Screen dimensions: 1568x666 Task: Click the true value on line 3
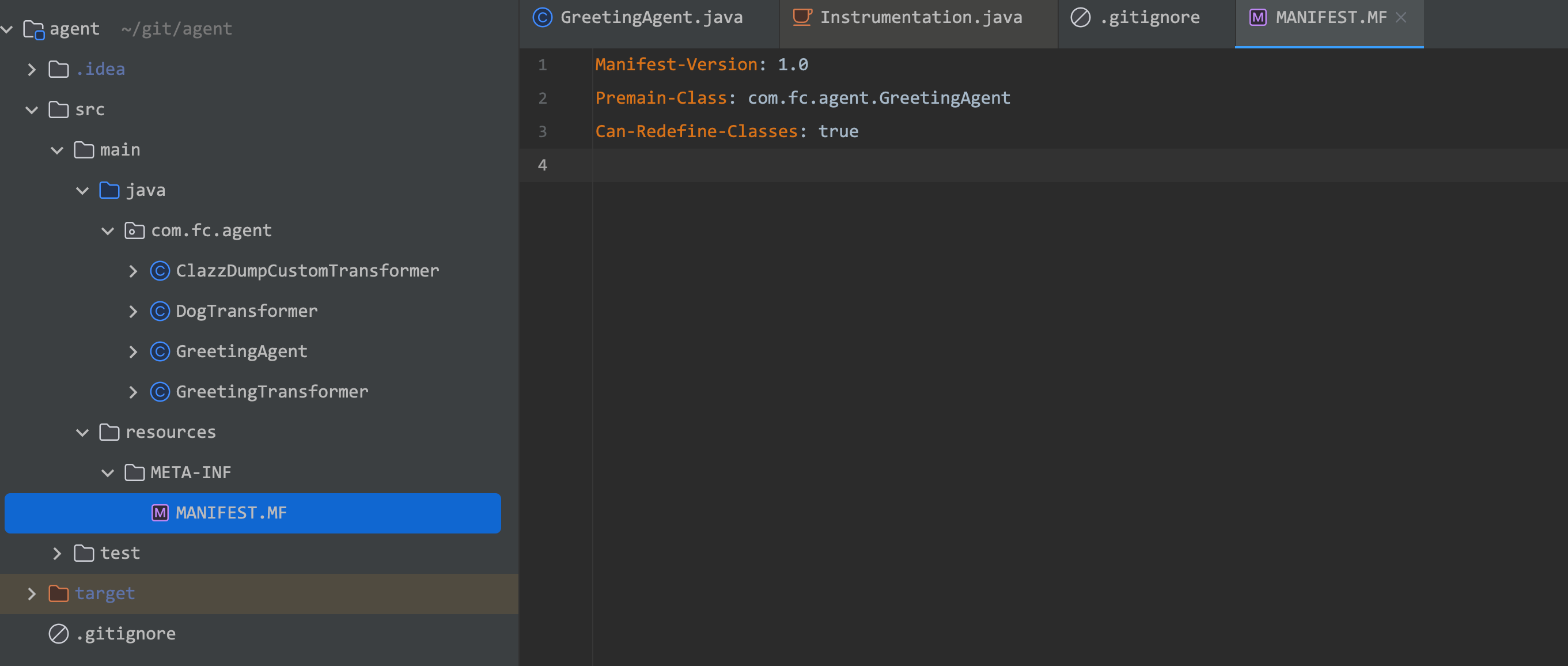coord(838,131)
